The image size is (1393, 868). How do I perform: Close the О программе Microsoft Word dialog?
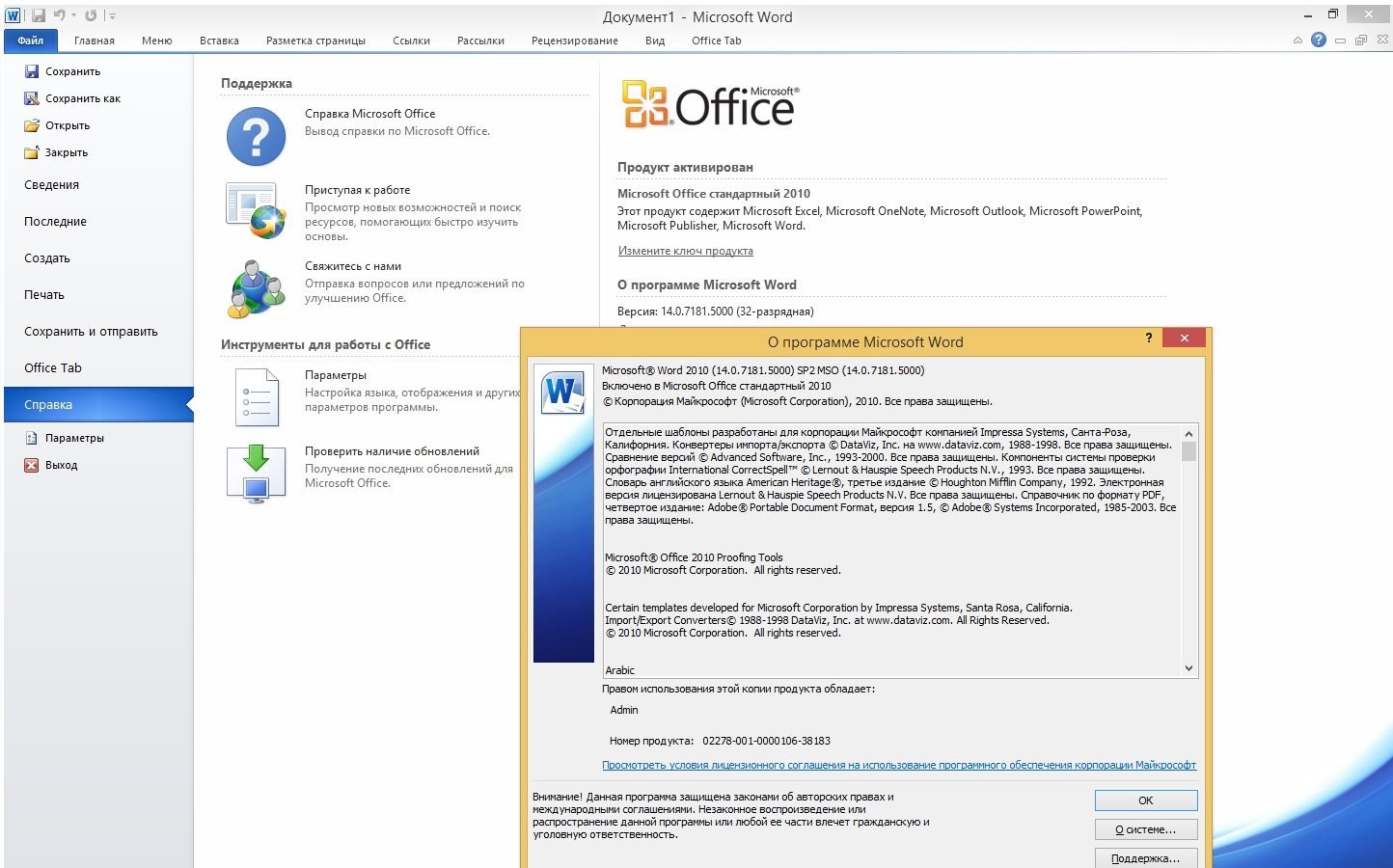tap(1183, 338)
